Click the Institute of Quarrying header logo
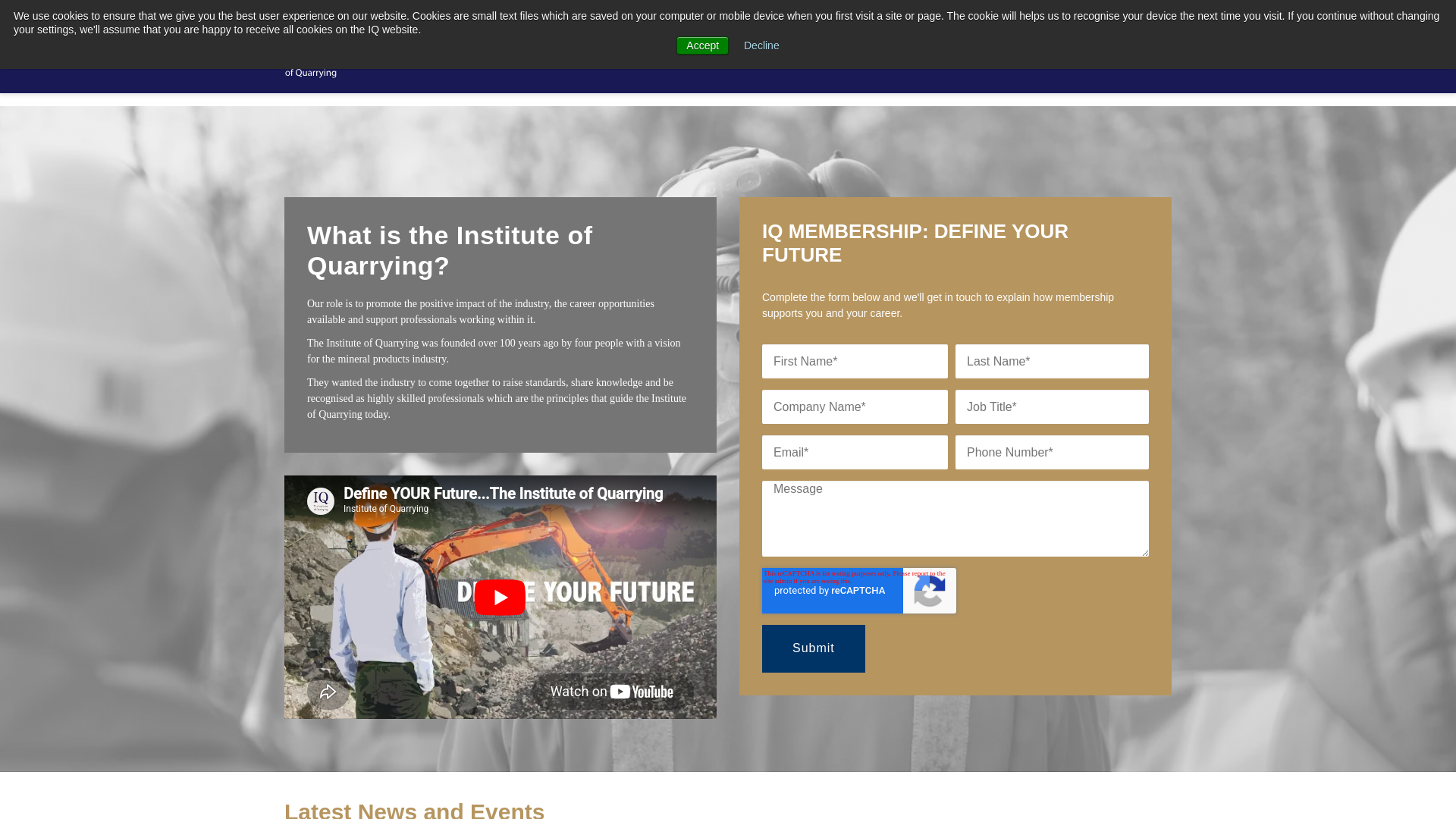 tap(311, 73)
